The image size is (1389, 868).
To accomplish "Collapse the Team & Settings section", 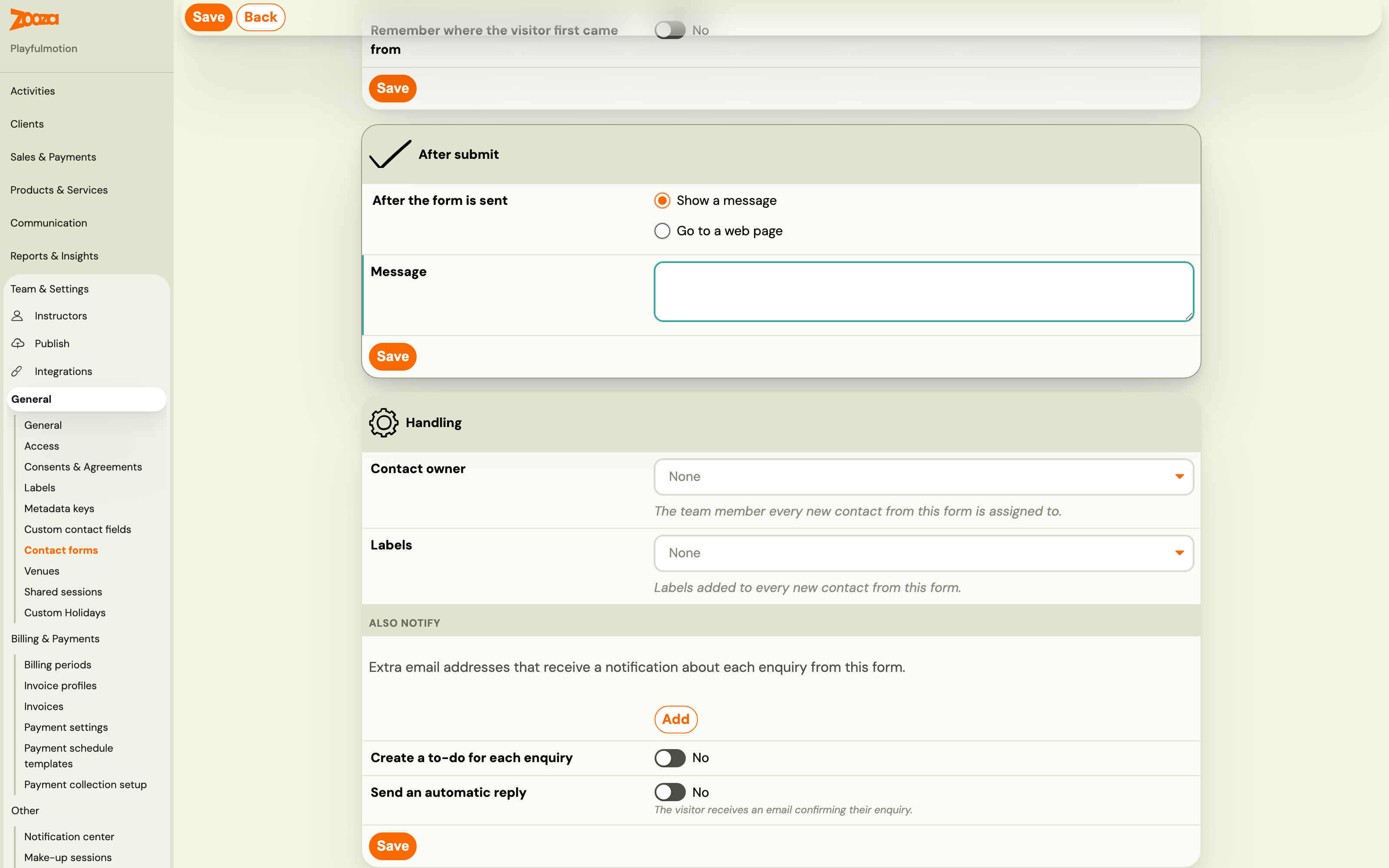I will 49,289.
